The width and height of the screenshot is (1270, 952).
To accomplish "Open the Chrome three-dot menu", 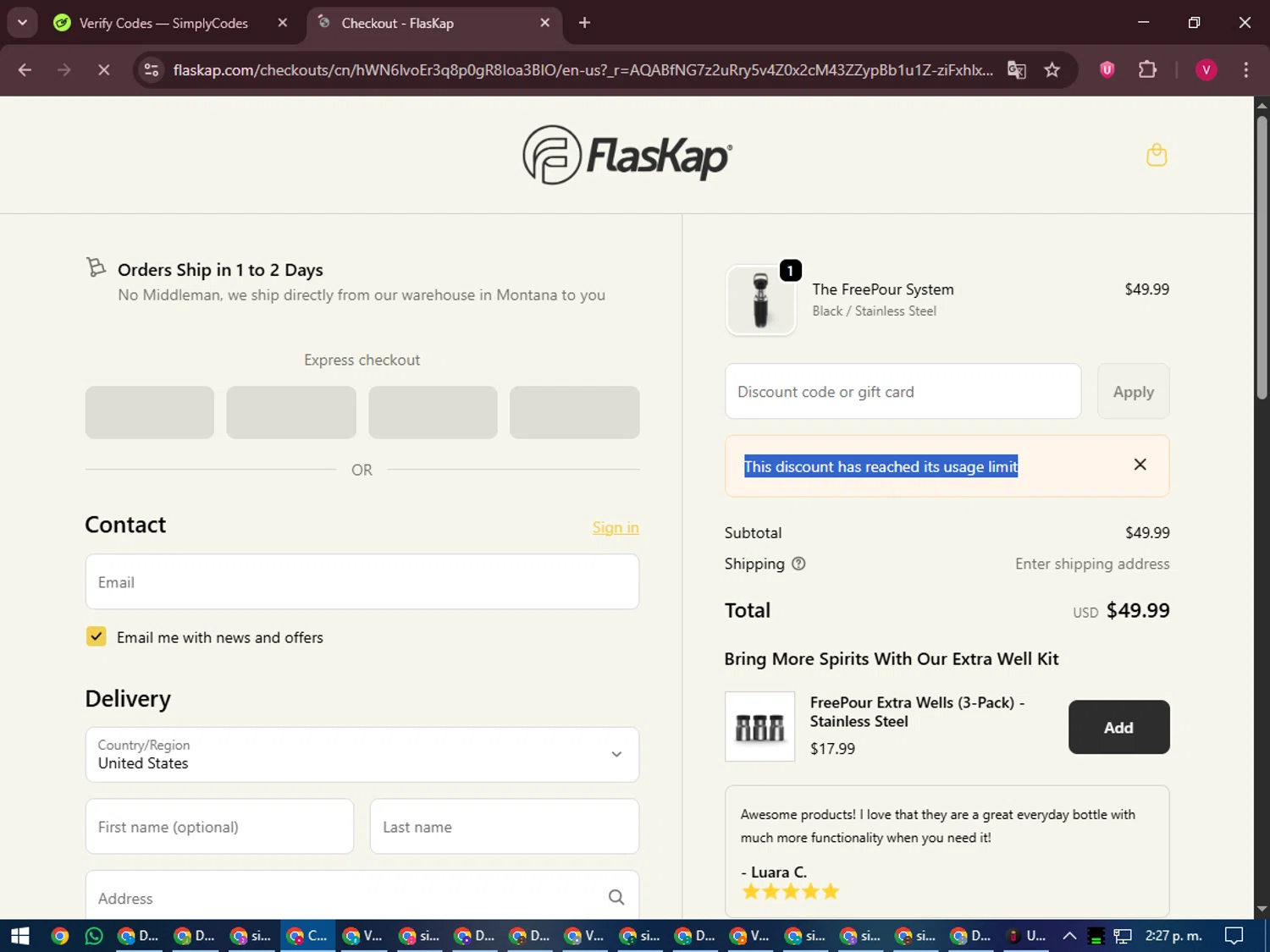I will tap(1245, 69).
